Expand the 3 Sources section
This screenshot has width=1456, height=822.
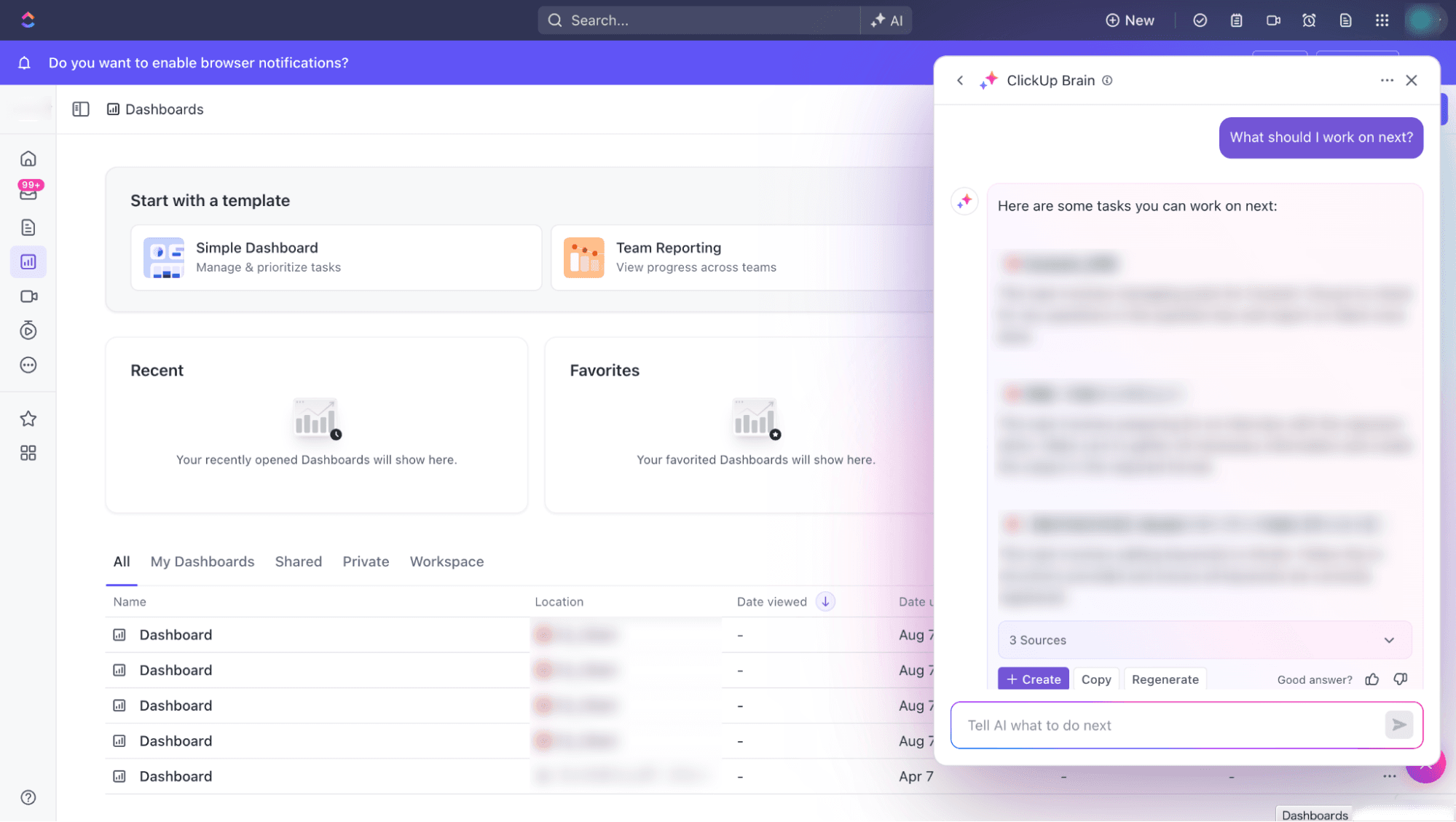click(x=1205, y=640)
